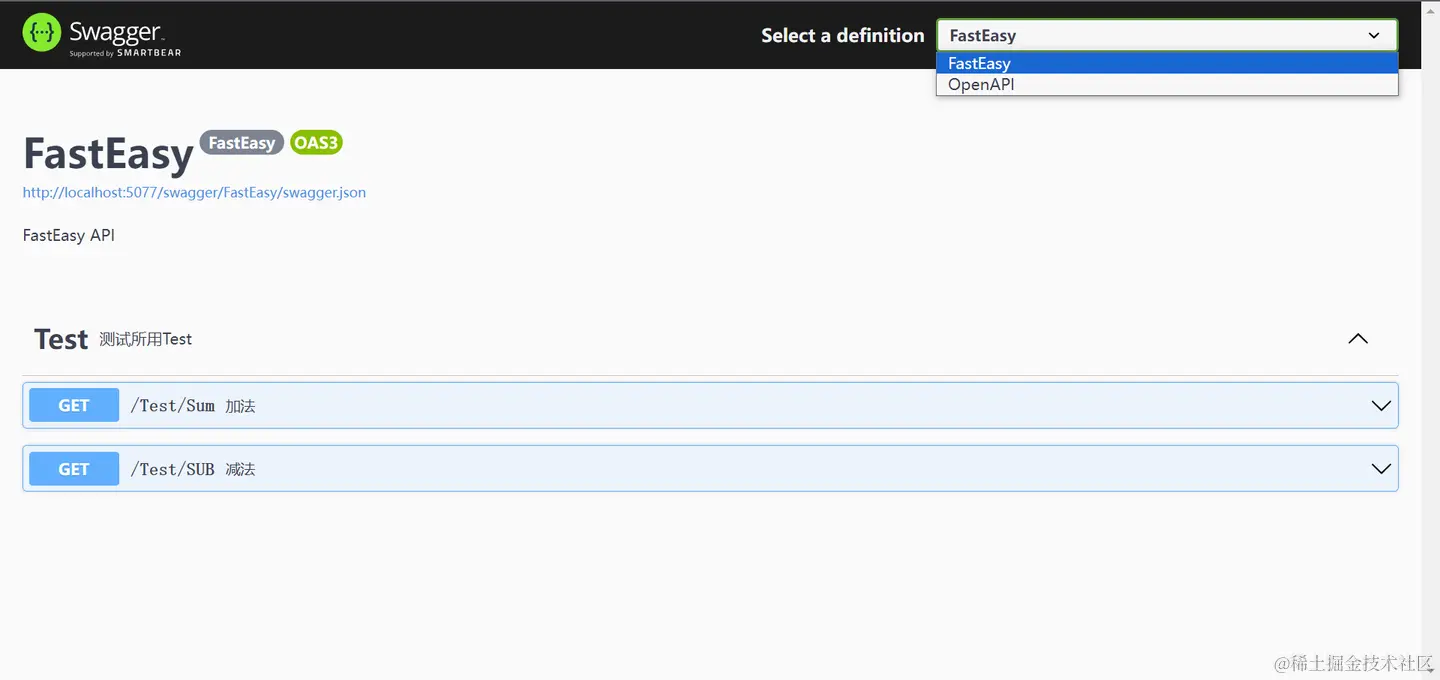1440x680 pixels.
Task: Click the 加法 endpoint description
Action: (240, 406)
